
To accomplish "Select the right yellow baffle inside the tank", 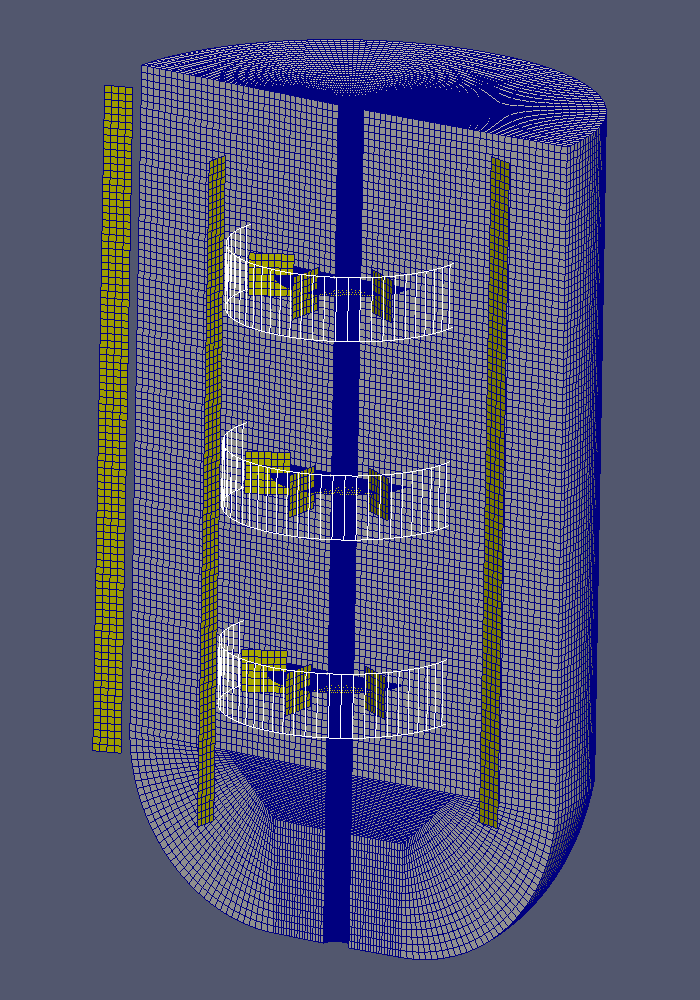I will pyautogui.click(x=494, y=480).
